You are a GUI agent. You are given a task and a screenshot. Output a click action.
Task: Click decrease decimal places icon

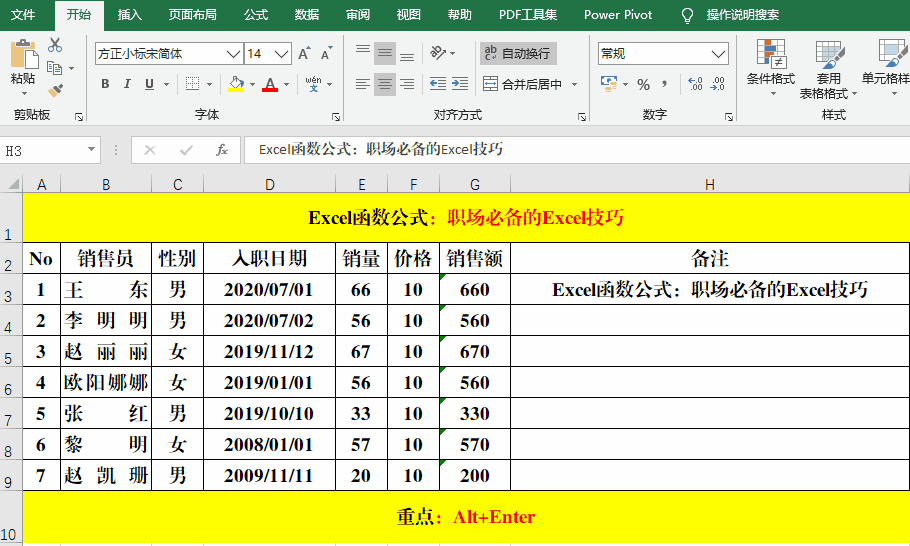(718, 84)
